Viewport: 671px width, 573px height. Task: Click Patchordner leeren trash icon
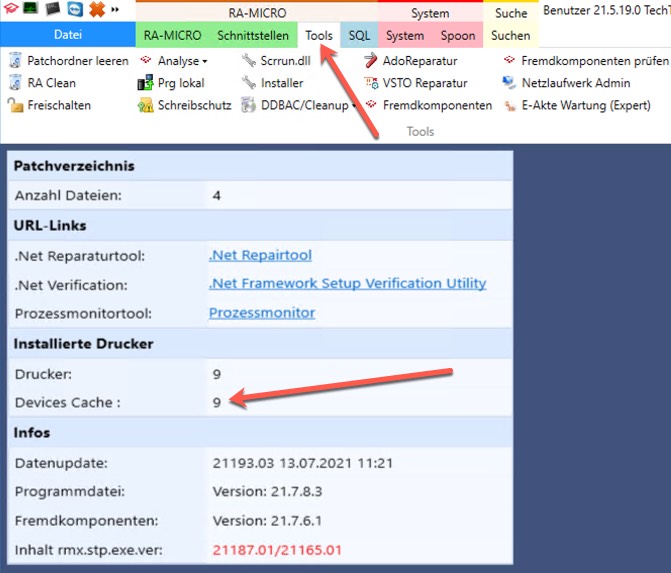click(15, 60)
